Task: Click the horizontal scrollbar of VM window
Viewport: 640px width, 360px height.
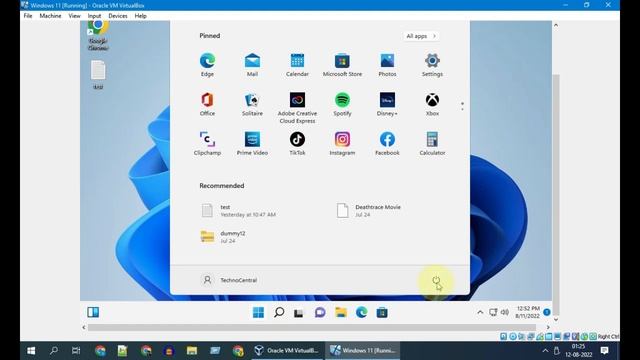Action: click(x=311, y=327)
